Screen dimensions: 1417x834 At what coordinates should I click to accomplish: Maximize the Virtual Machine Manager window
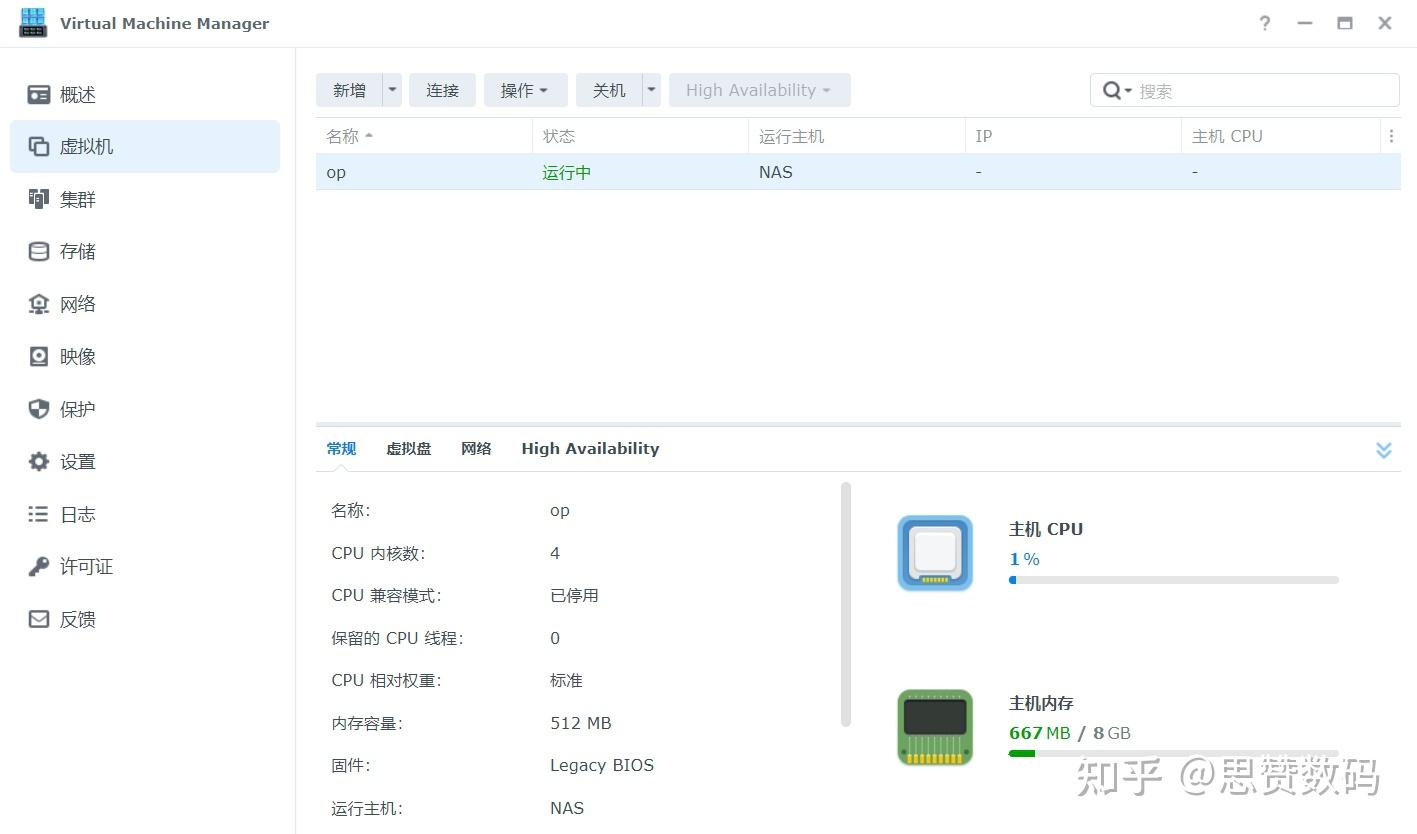pos(1345,23)
